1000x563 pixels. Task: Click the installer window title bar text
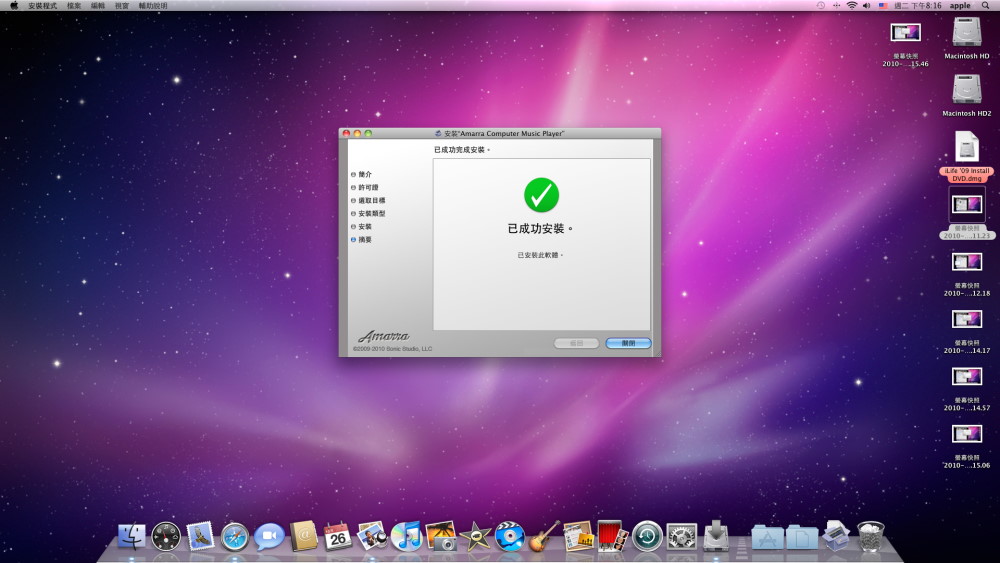point(504,133)
